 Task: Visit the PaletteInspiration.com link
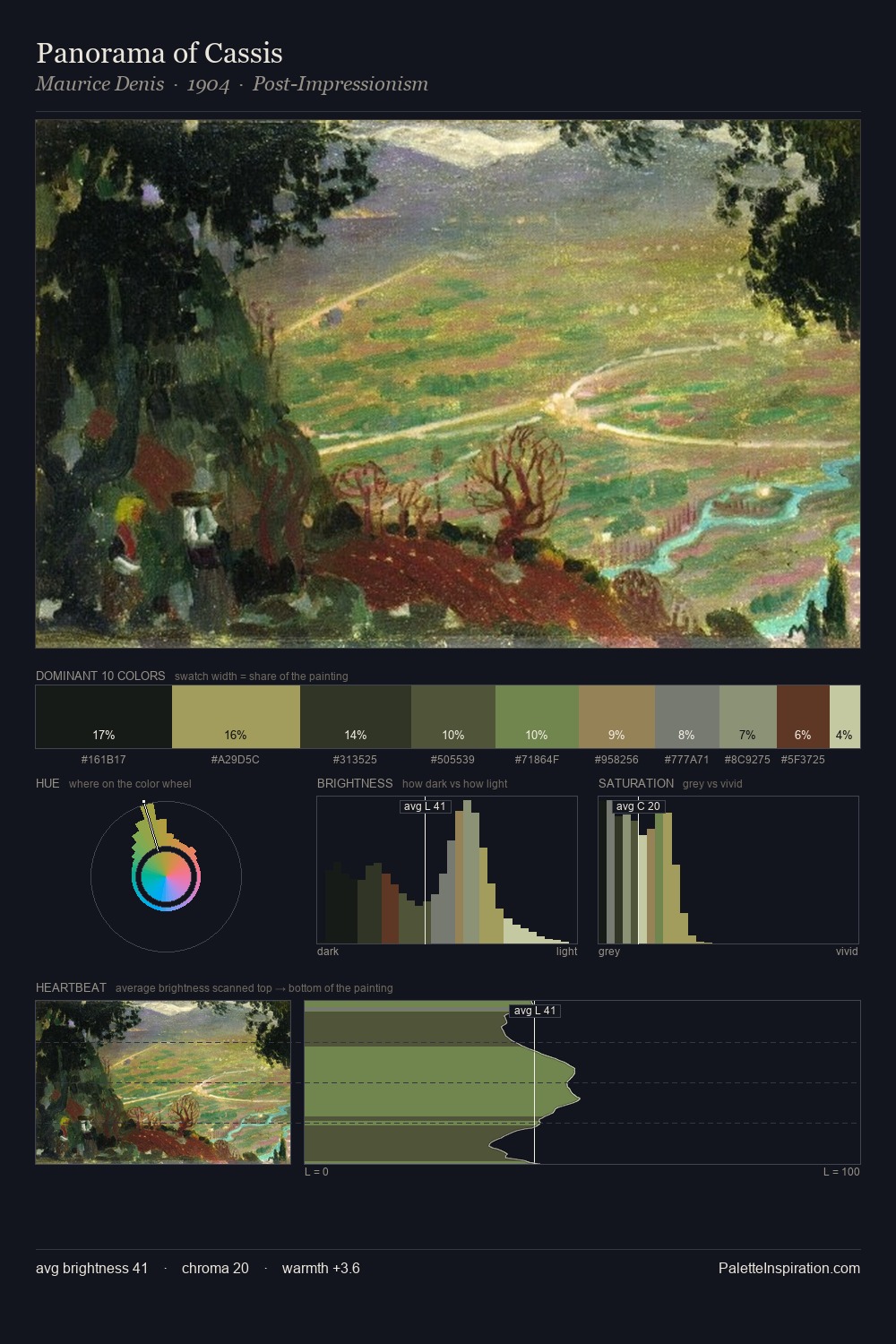click(789, 1268)
